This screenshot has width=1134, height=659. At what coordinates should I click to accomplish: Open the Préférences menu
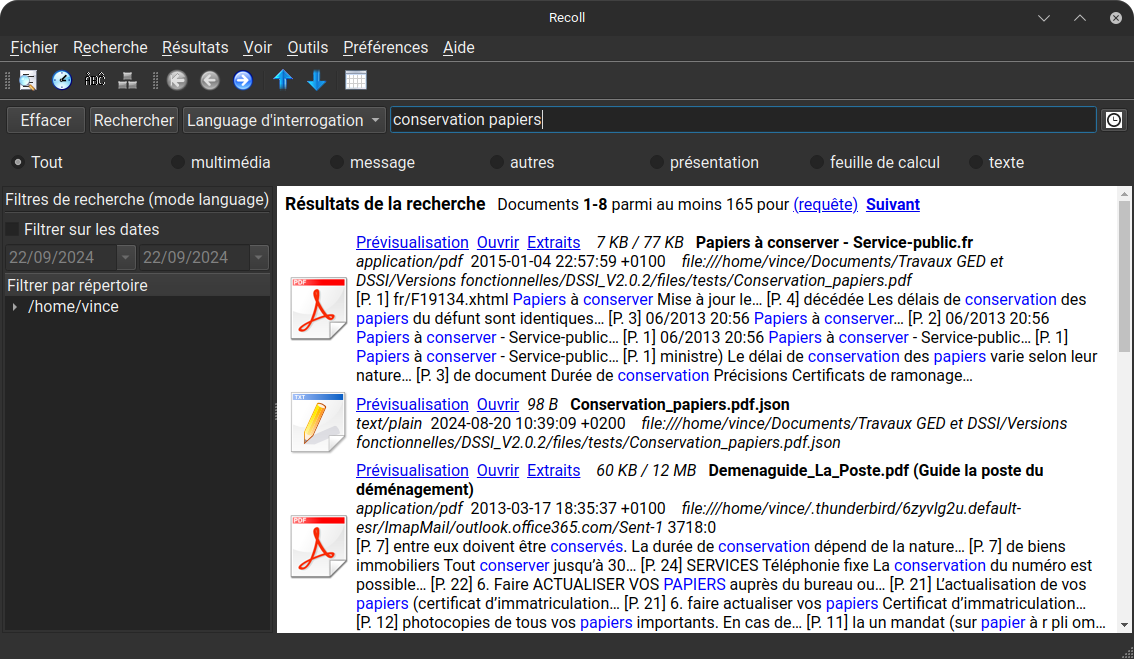pyautogui.click(x=385, y=47)
